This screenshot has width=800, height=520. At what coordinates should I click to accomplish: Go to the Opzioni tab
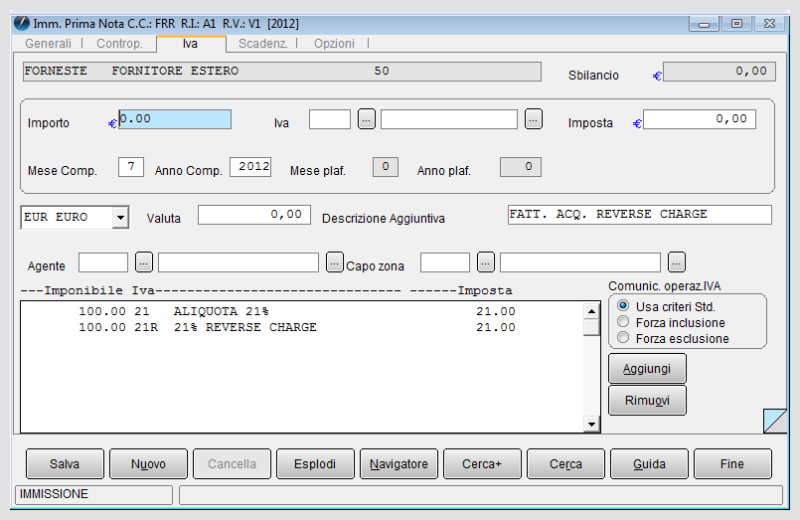point(334,44)
